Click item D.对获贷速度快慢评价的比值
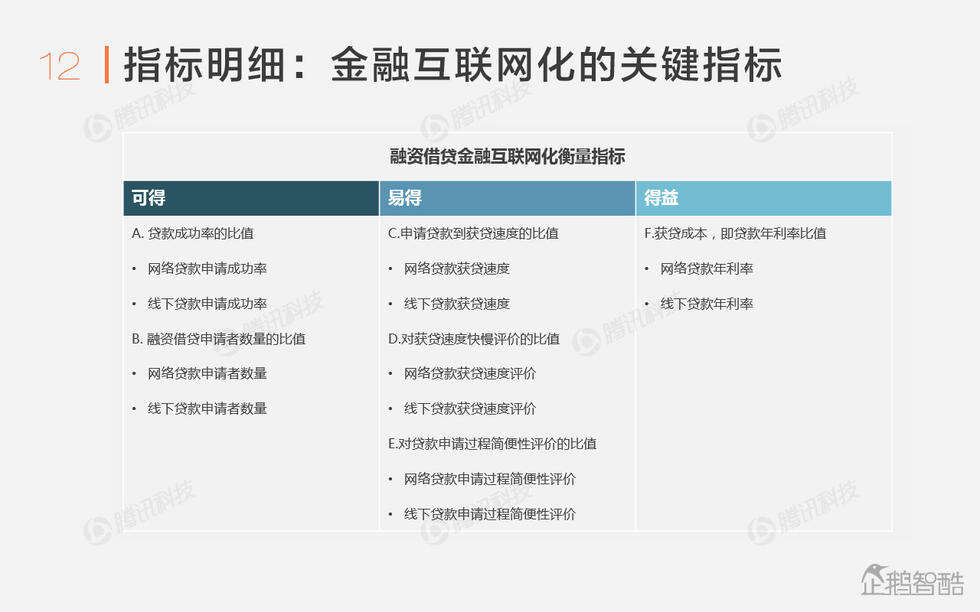 [x=473, y=338]
